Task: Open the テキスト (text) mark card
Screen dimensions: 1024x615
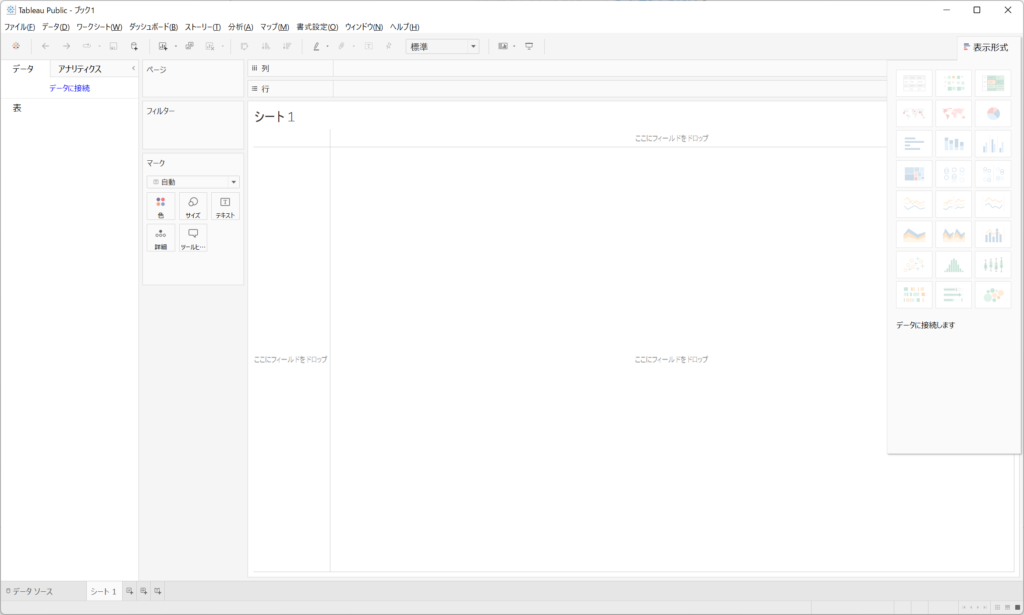Action: point(225,207)
